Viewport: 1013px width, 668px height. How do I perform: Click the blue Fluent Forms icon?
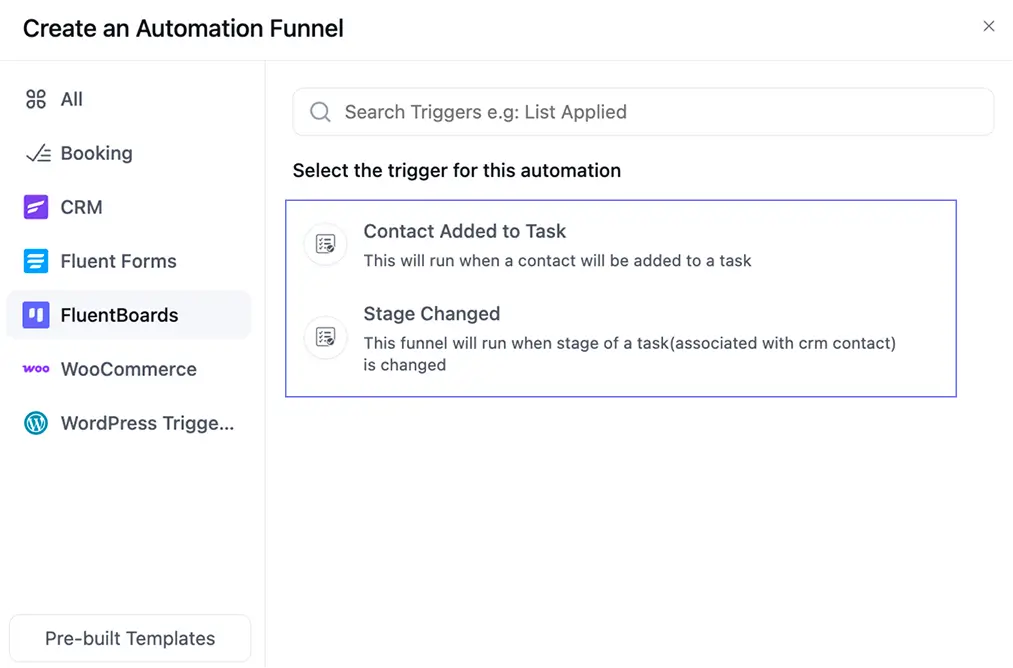(36, 261)
